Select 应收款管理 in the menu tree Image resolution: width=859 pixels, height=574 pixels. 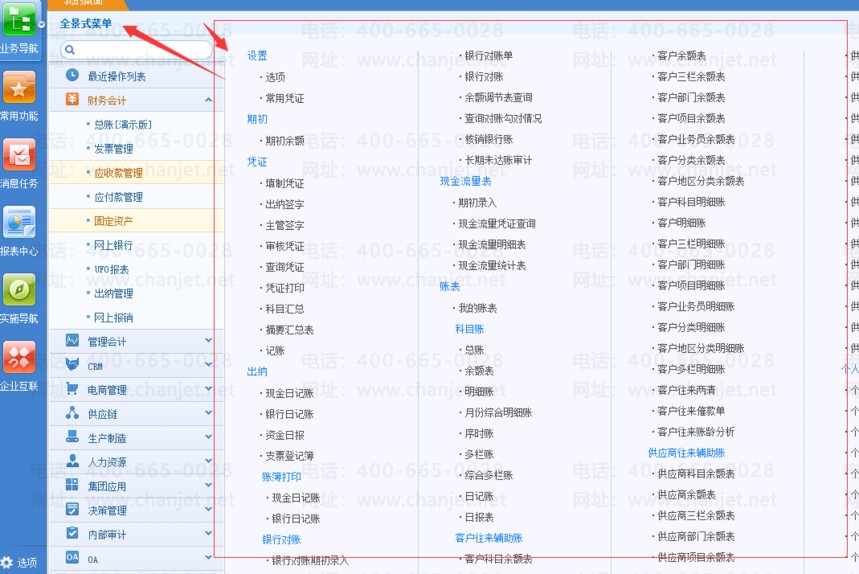[118, 173]
